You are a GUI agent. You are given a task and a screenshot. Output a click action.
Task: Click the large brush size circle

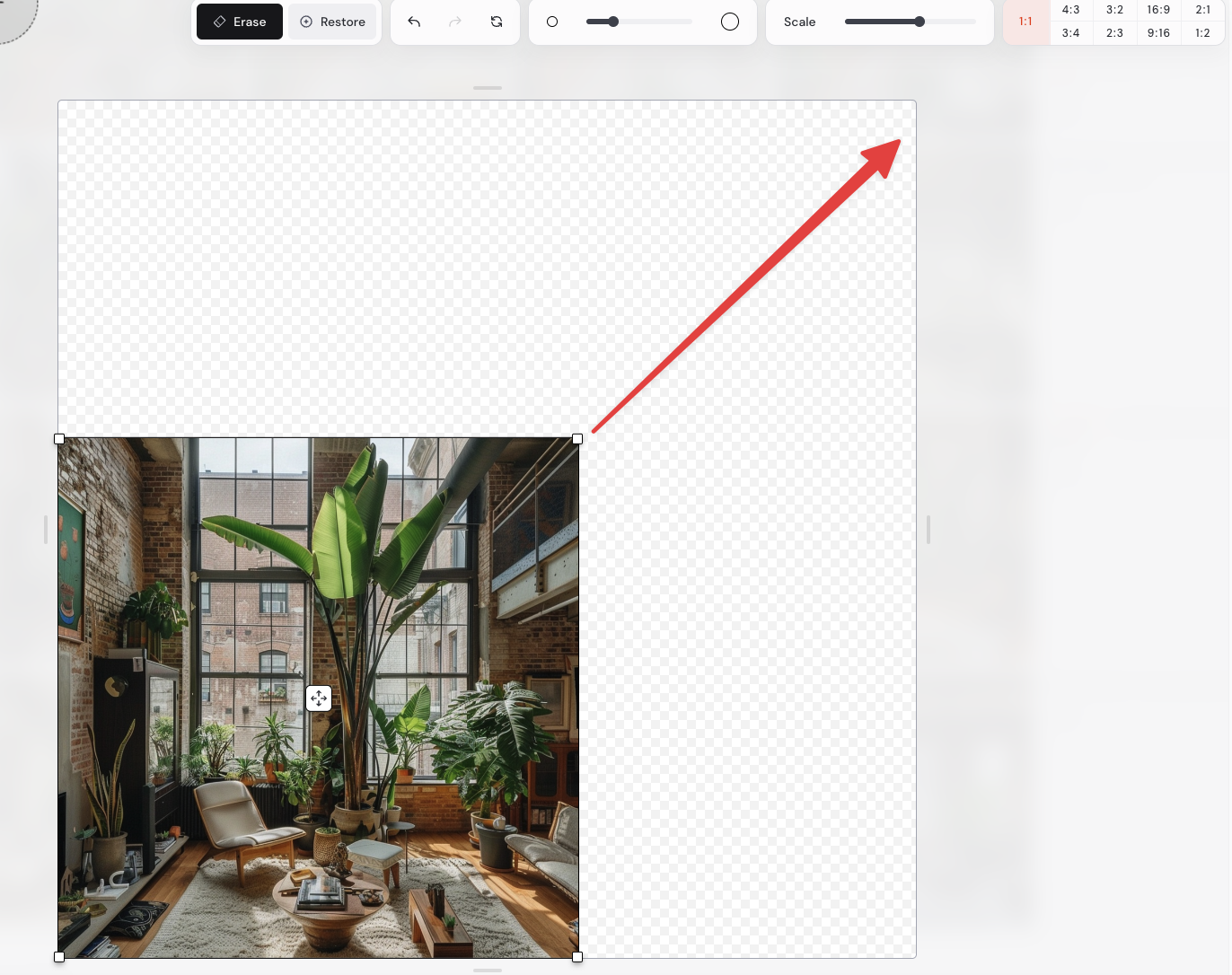tap(730, 22)
